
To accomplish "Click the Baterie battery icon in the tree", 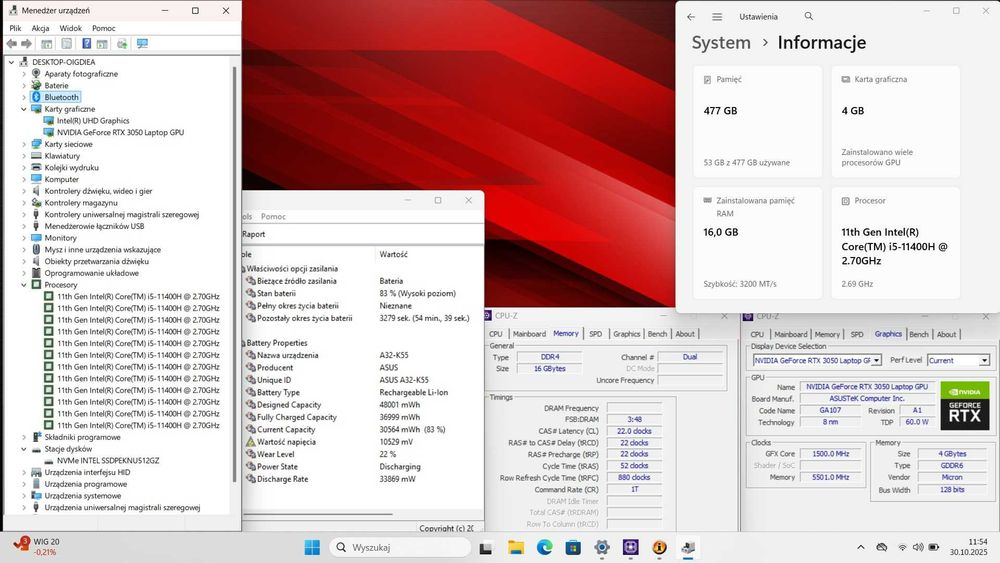I will point(36,85).
